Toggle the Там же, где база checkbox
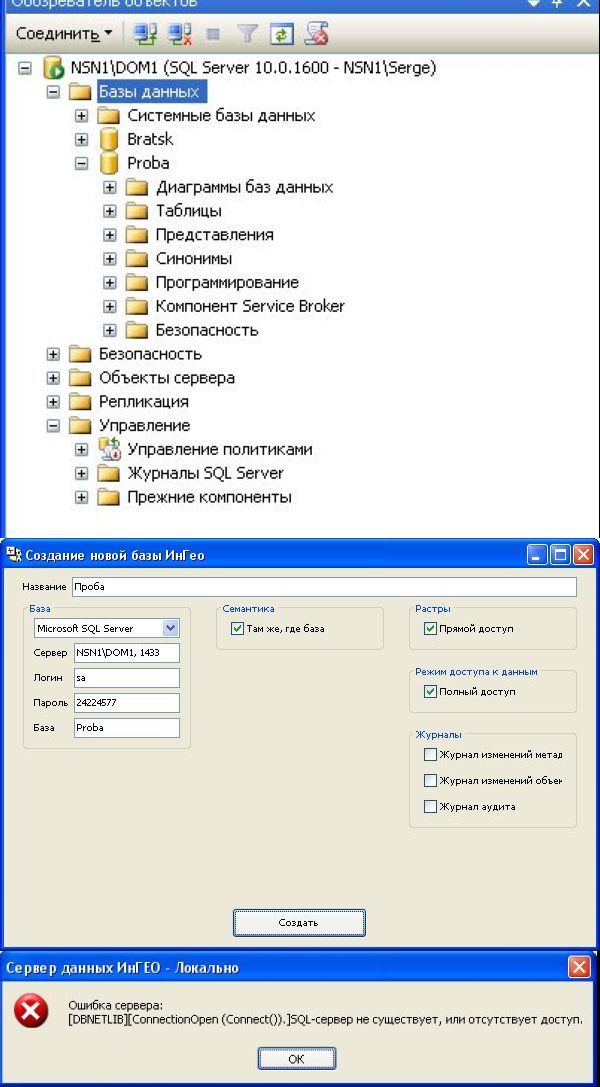Screen dimensions: 600x1087 [237, 629]
